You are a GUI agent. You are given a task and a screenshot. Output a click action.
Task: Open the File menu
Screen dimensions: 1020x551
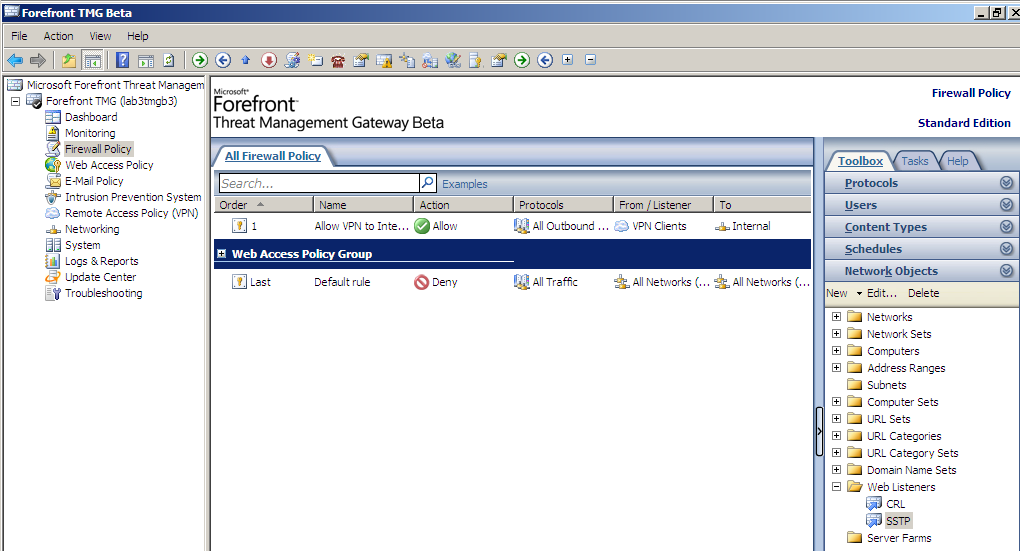20,36
